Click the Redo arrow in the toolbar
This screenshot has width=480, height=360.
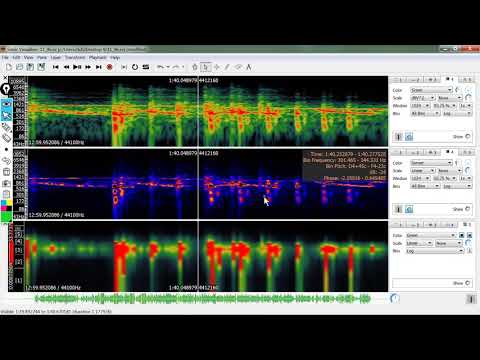click(176, 67)
